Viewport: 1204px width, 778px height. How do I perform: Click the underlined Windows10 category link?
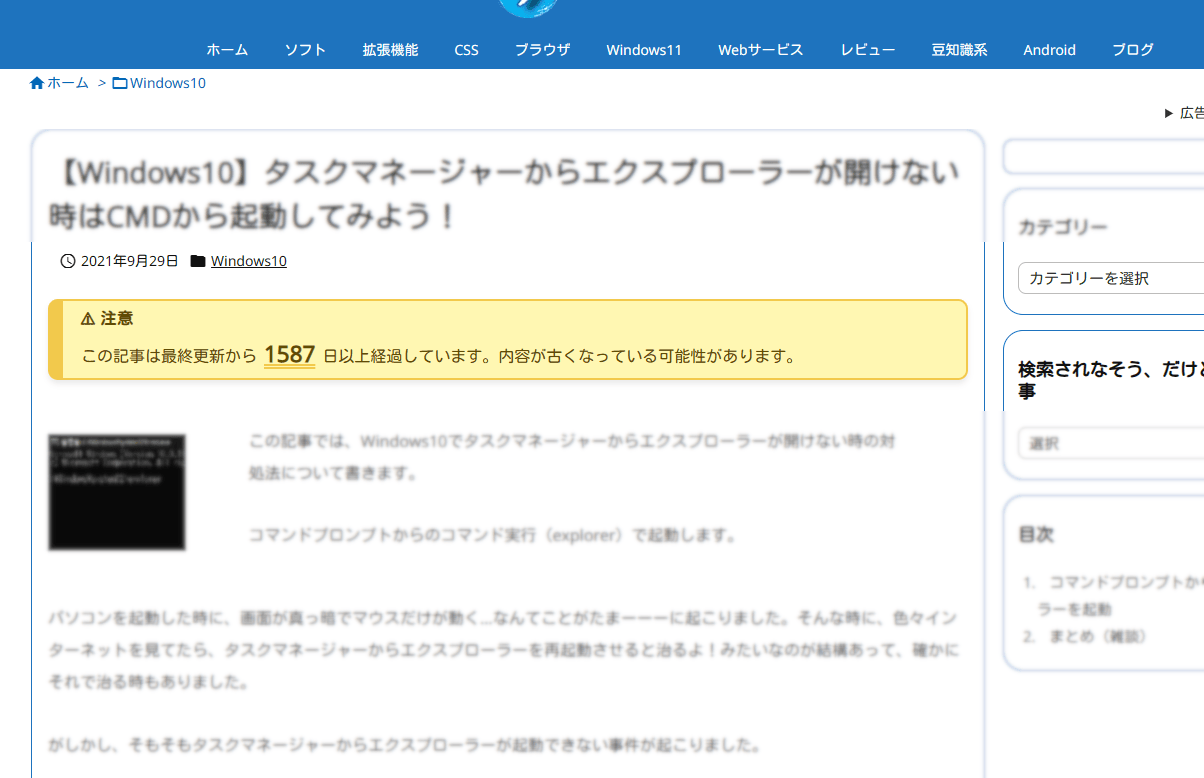248,261
